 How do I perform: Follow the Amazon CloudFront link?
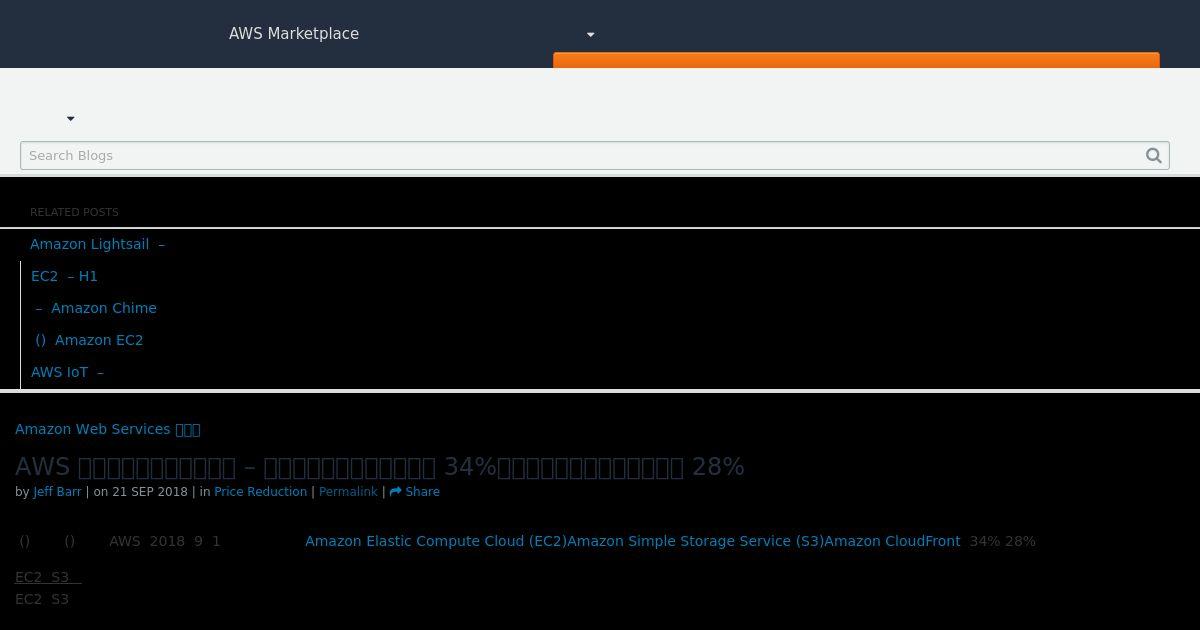pos(892,541)
